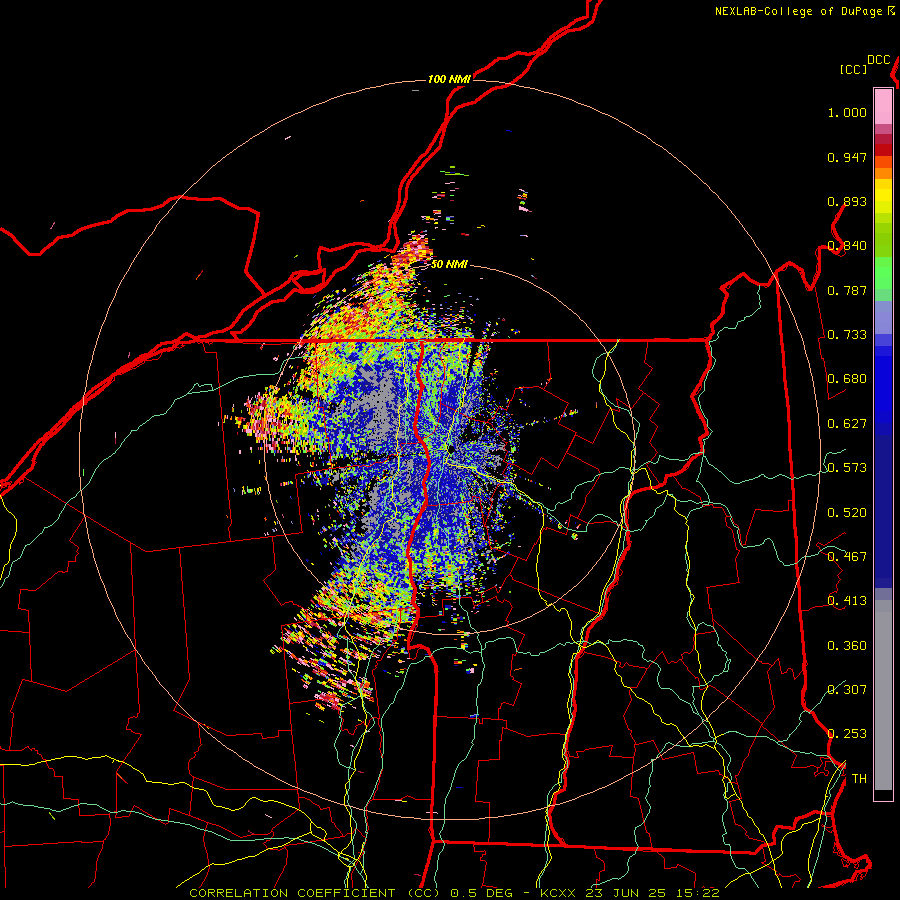This screenshot has width=900, height=900.
Task: Click the TH threshold label
Action: click(859, 779)
